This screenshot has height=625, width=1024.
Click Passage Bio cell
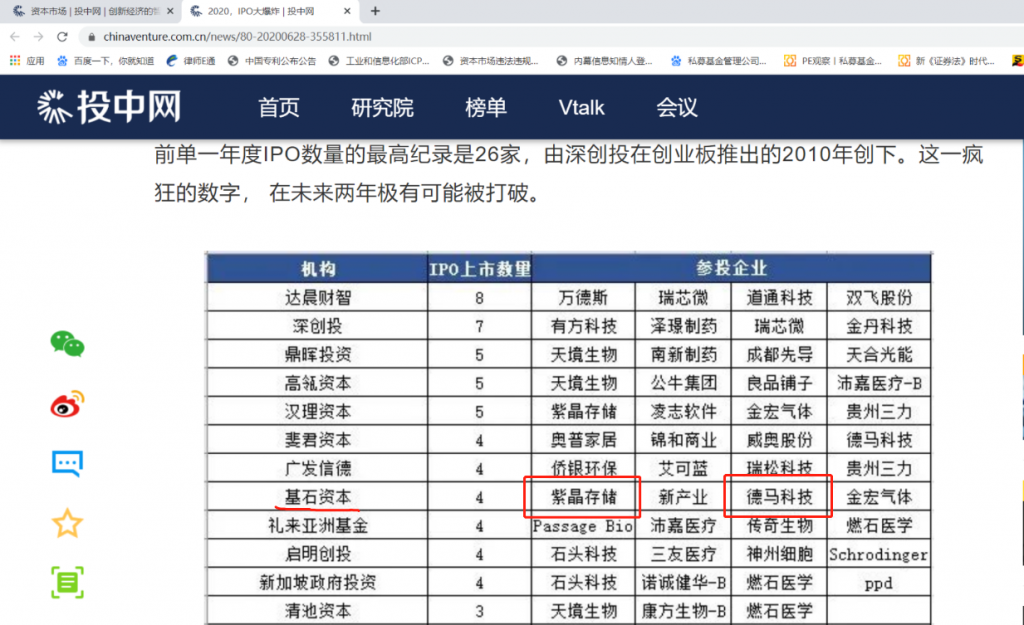[x=583, y=526]
